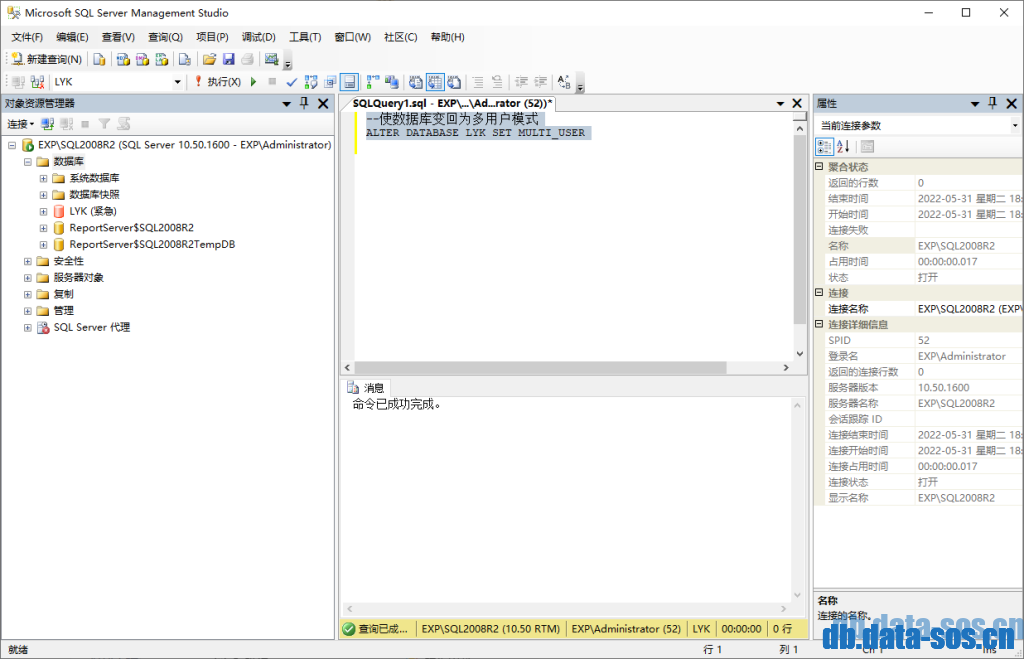Collapse the 聚合状态 property group
Screen dimensions: 1024x659
tap(819, 167)
